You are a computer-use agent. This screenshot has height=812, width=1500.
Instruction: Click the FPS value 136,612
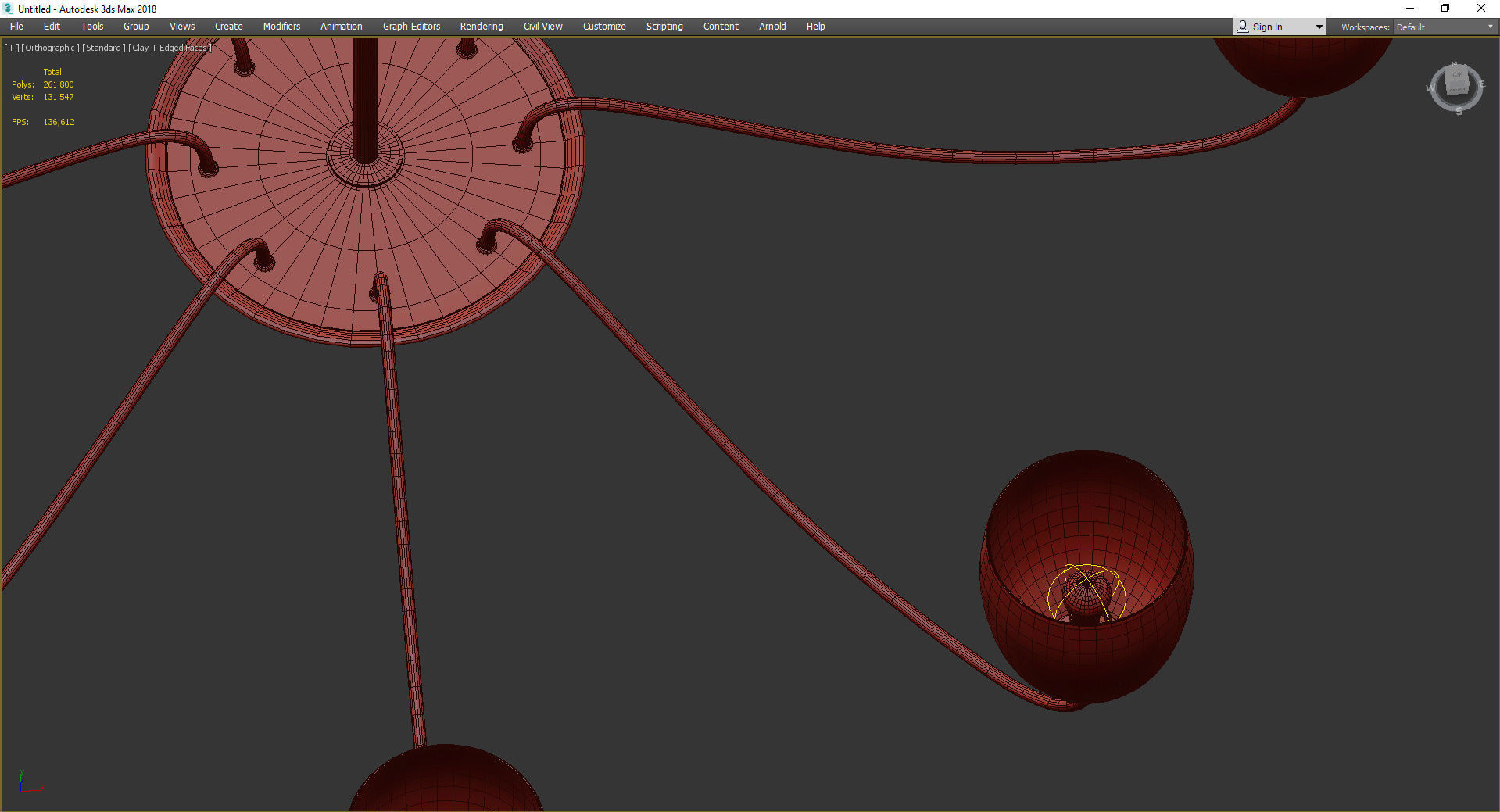(x=59, y=122)
